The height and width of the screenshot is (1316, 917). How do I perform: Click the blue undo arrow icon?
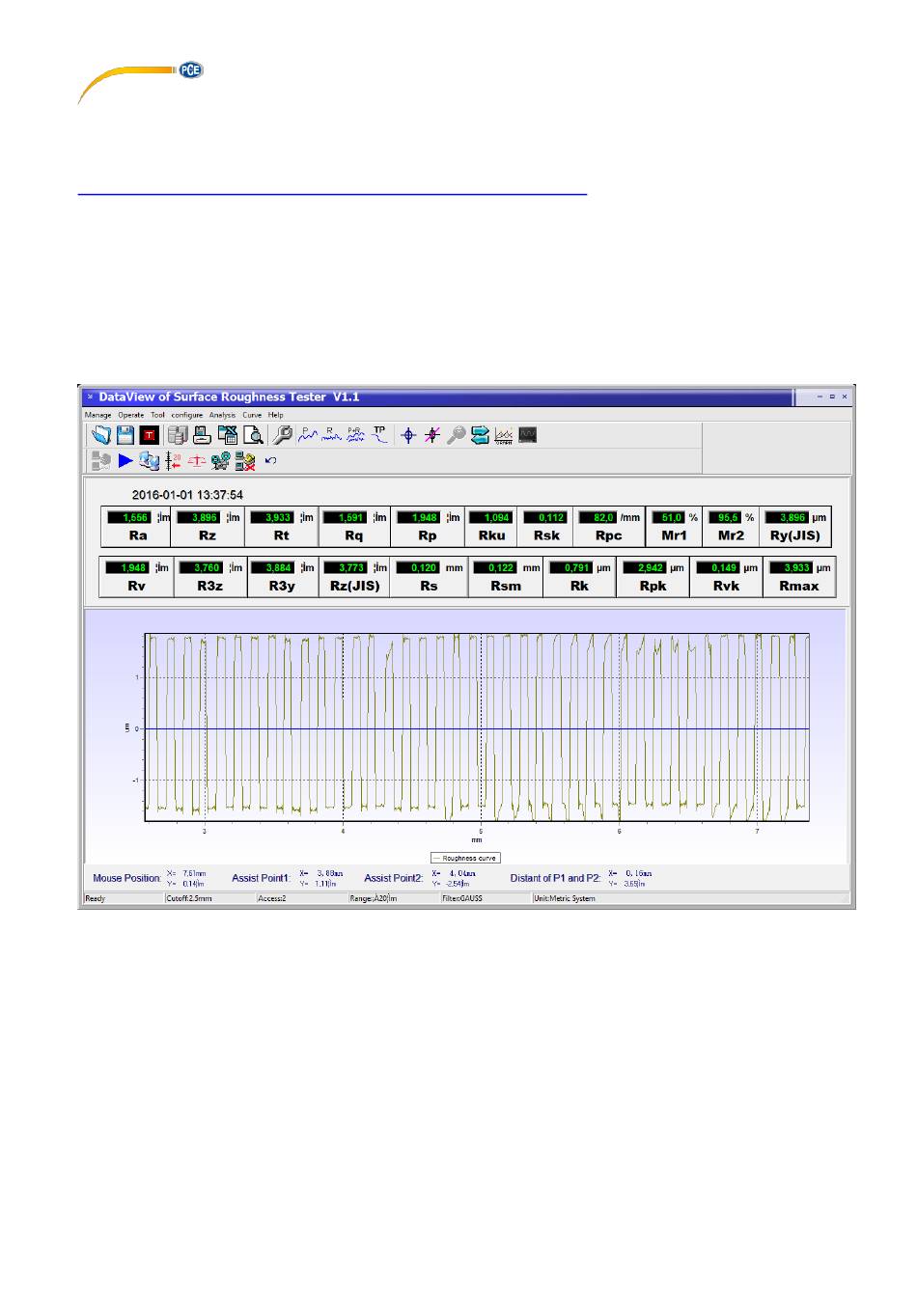tap(270, 460)
